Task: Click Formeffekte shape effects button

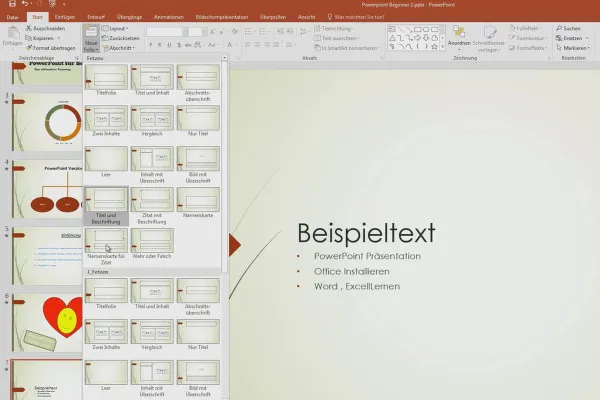Action: 528,48
